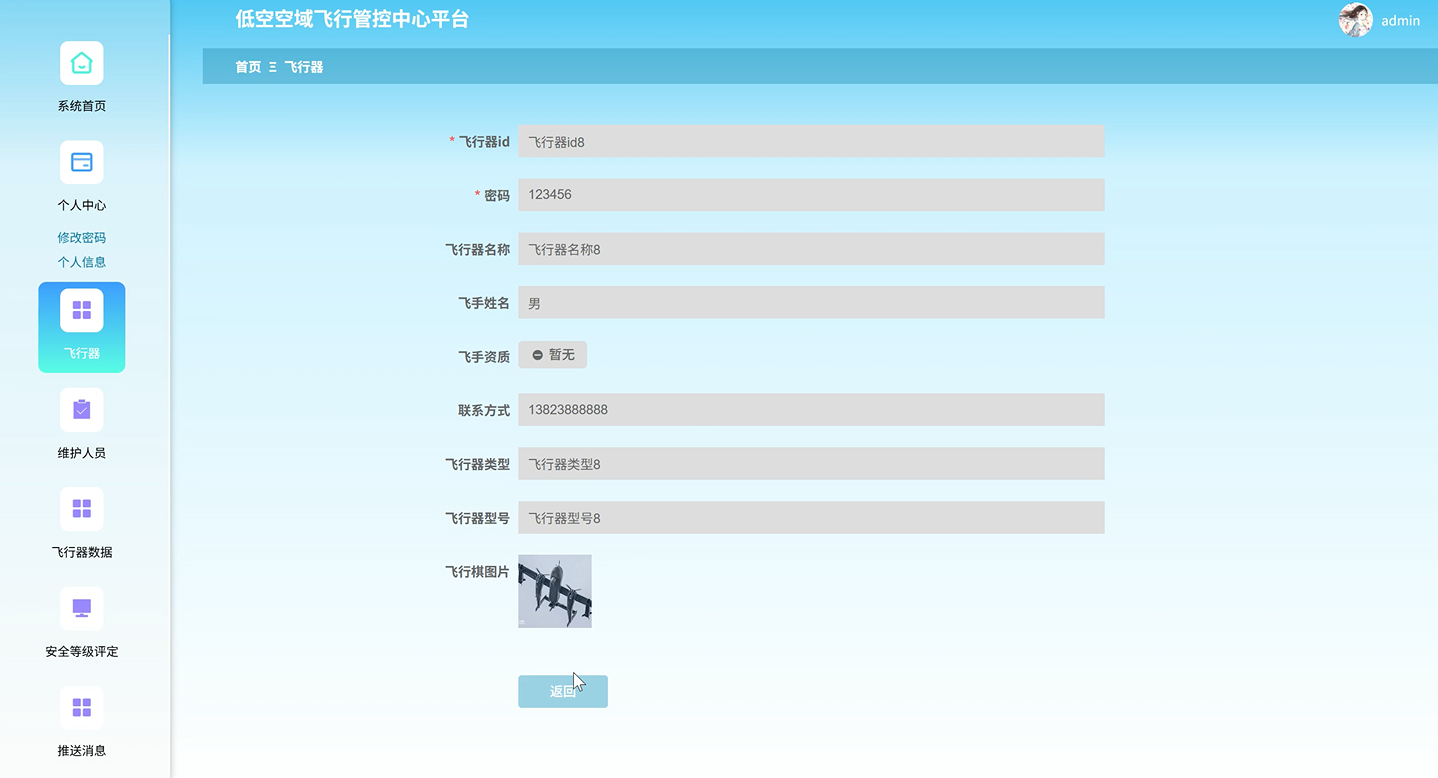Image resolution: width=1438 pixels, height=778 pixels.
Task: Click the 推送消息 sidebar icon
Action: 81,707
